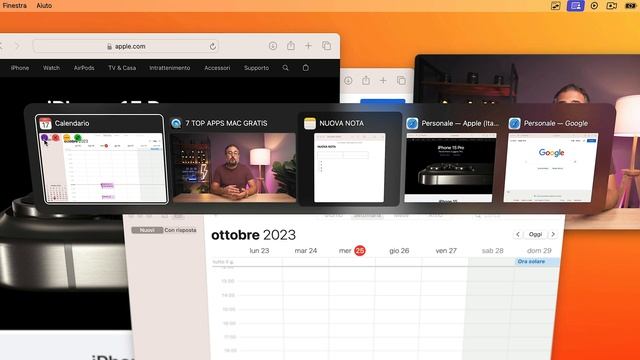Click Safari icon beside Personale — Apple

pos(412,123)
